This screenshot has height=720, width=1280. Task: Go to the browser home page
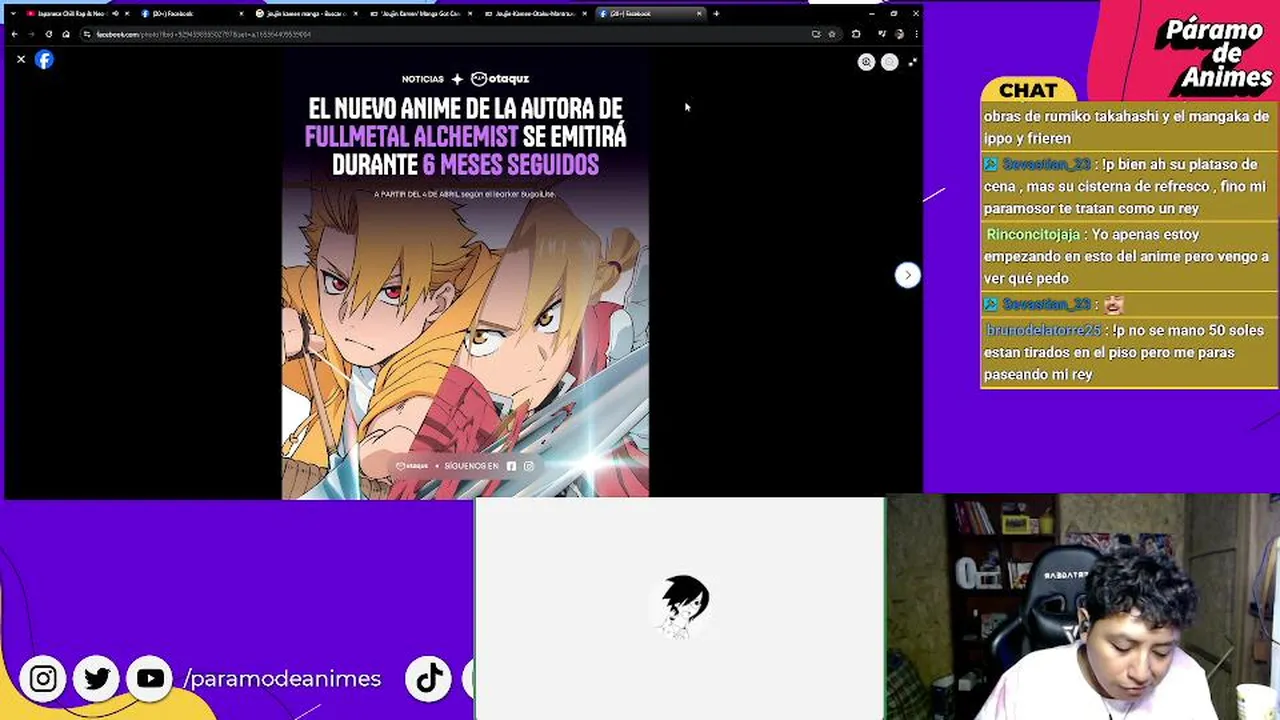tap(66, 34)
